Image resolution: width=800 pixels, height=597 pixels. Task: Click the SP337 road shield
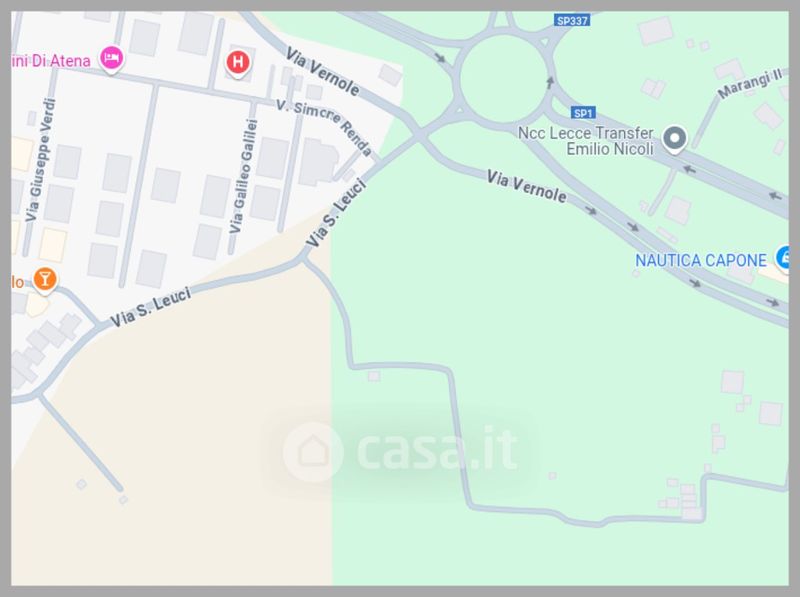[x=572, y=21]
